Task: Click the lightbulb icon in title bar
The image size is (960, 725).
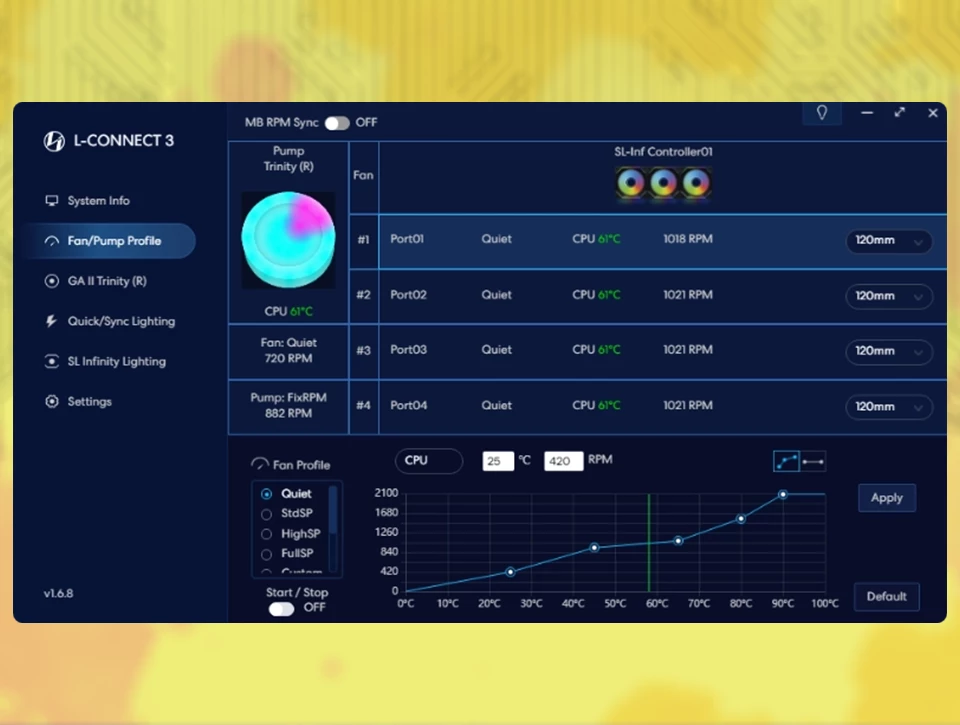Action: [x=822, y=113]
